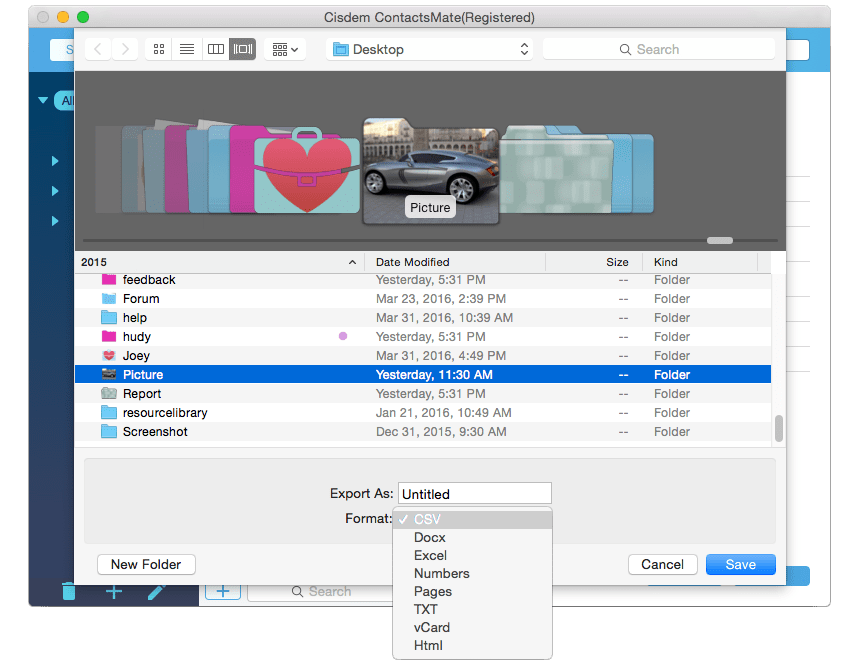Select the help folder row
Screen dimensions: 857x670
pos(423,318)
